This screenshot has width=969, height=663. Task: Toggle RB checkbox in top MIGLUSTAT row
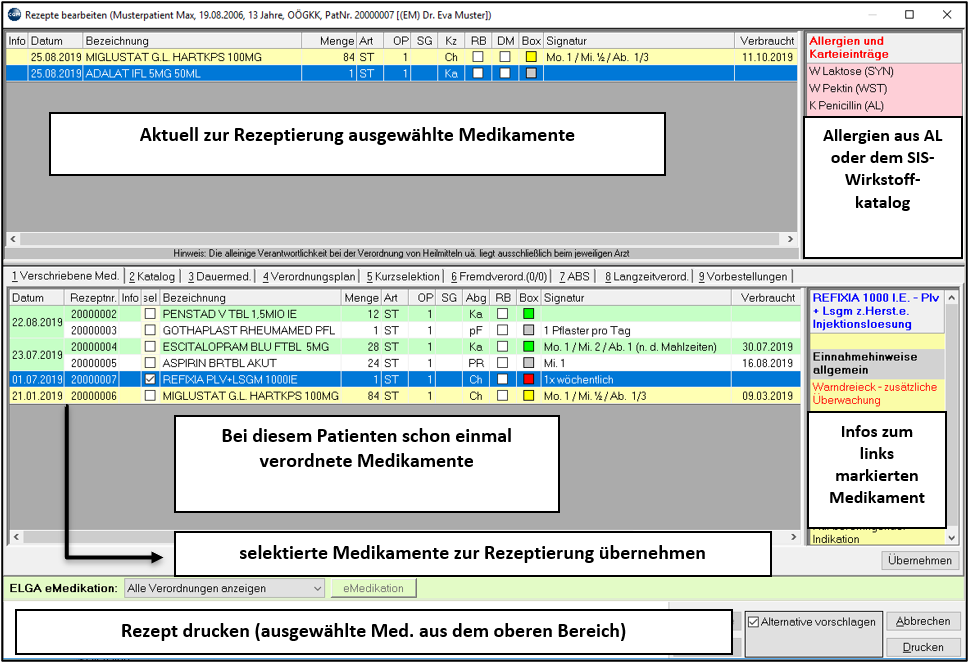(x=478, y=57)
